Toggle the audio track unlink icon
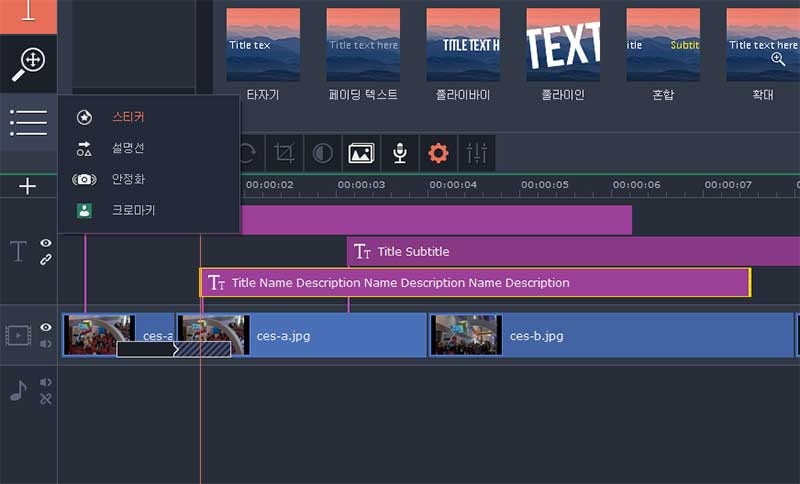The image size is (800, 484). coord(46,399)
